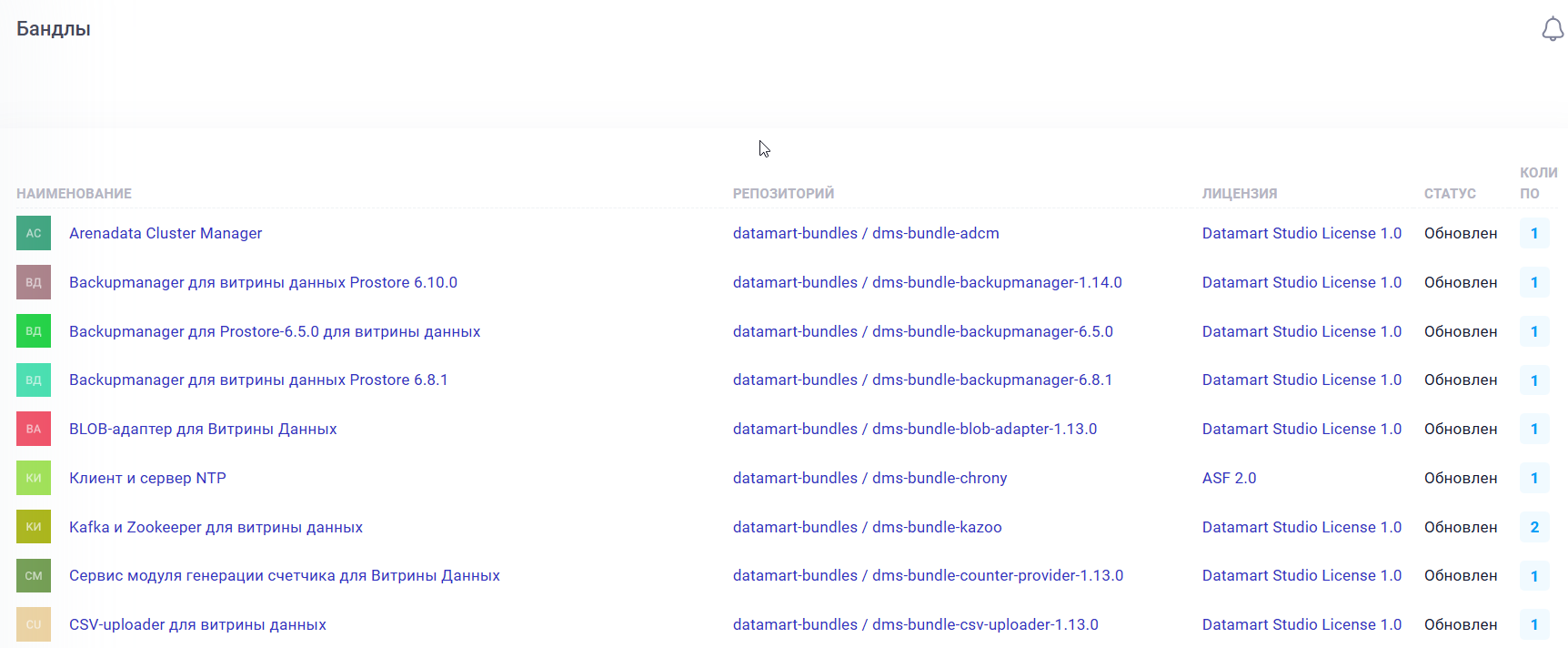Viewport: 1568px width, 648px height.
Task: Click the red BA avatar icon
Action: click(x=34, y=429)
